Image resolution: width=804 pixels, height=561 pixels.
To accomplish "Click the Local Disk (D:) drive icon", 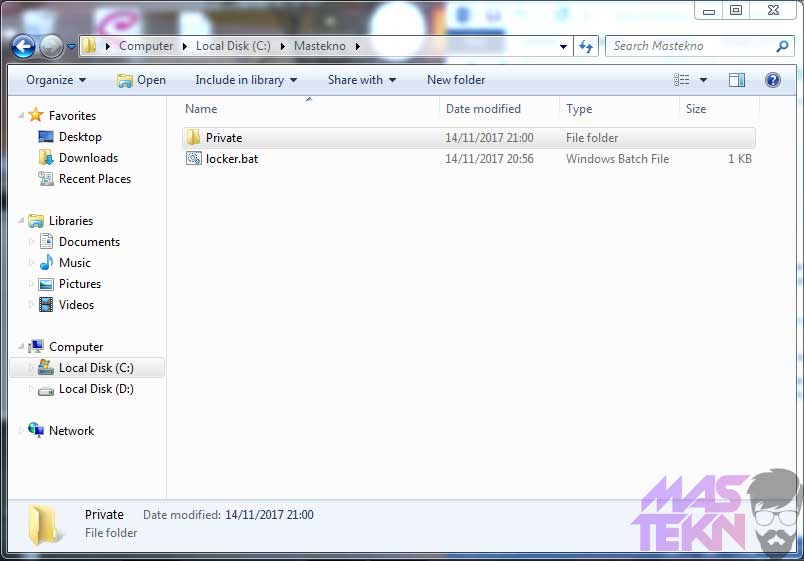I will 46,390.
